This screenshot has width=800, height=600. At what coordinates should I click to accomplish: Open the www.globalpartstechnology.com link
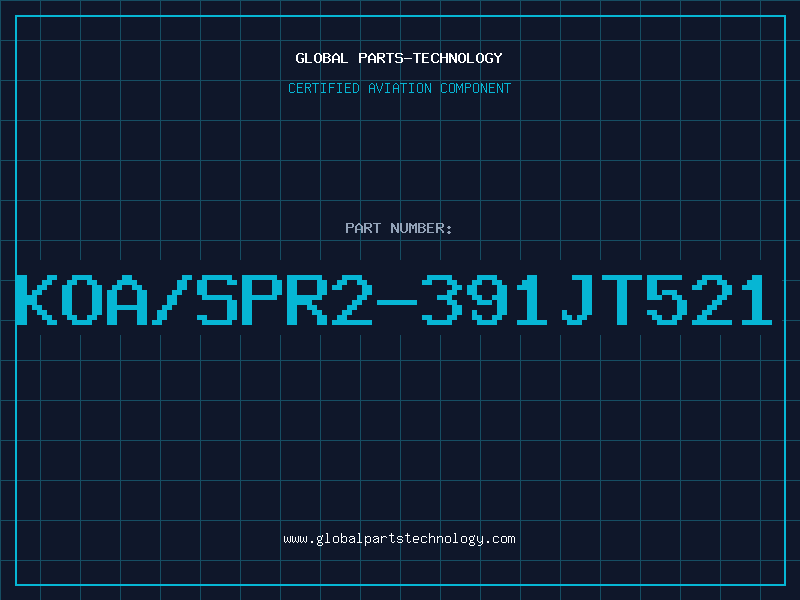[399, 539]
